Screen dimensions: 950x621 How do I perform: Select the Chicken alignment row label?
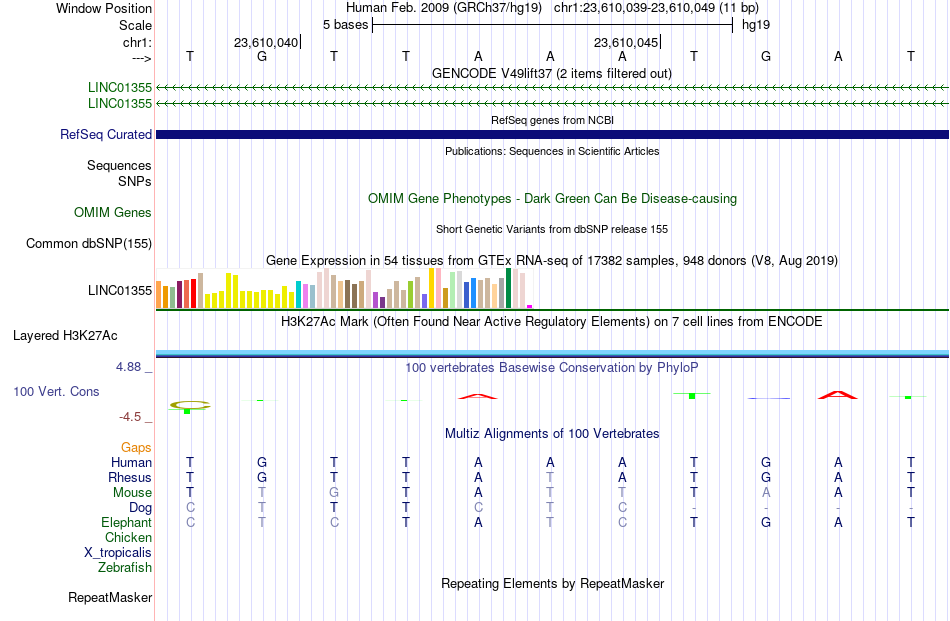click(128, 537)
